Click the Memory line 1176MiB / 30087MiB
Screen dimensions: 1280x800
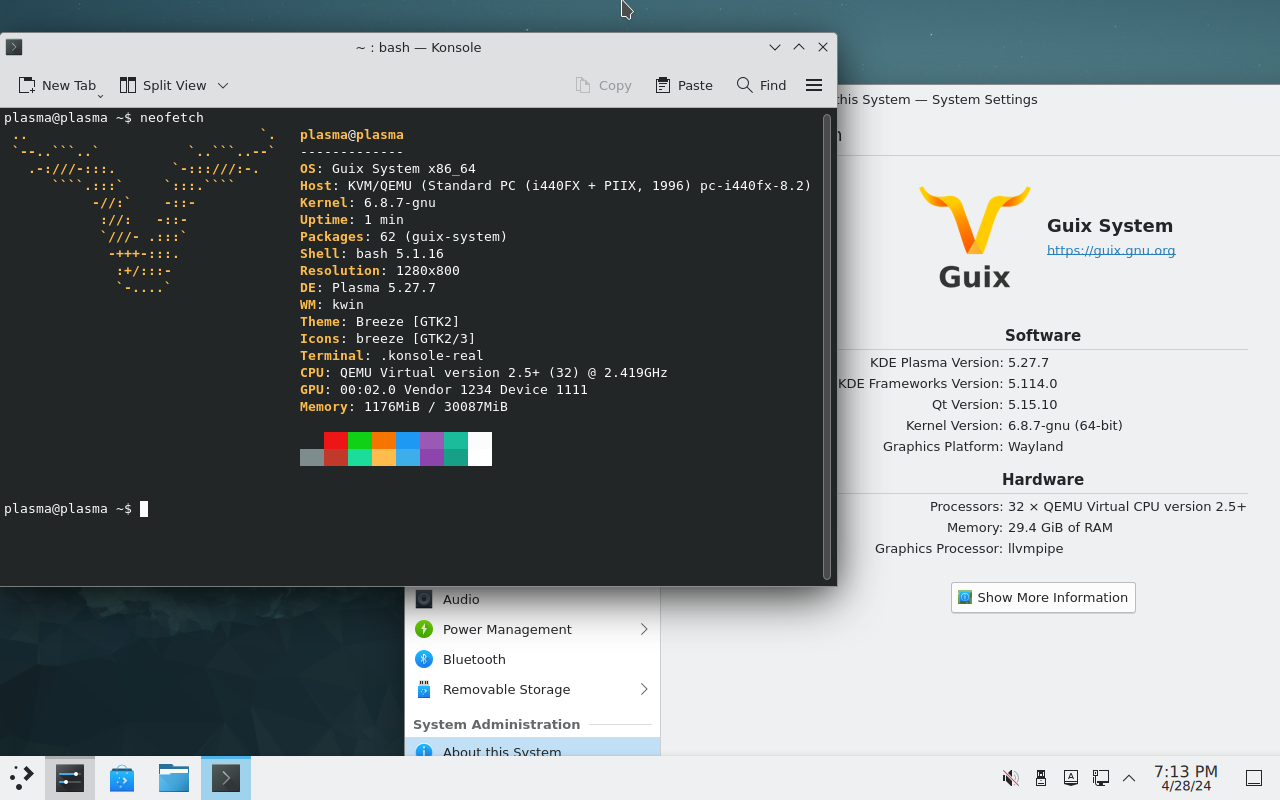404,407
